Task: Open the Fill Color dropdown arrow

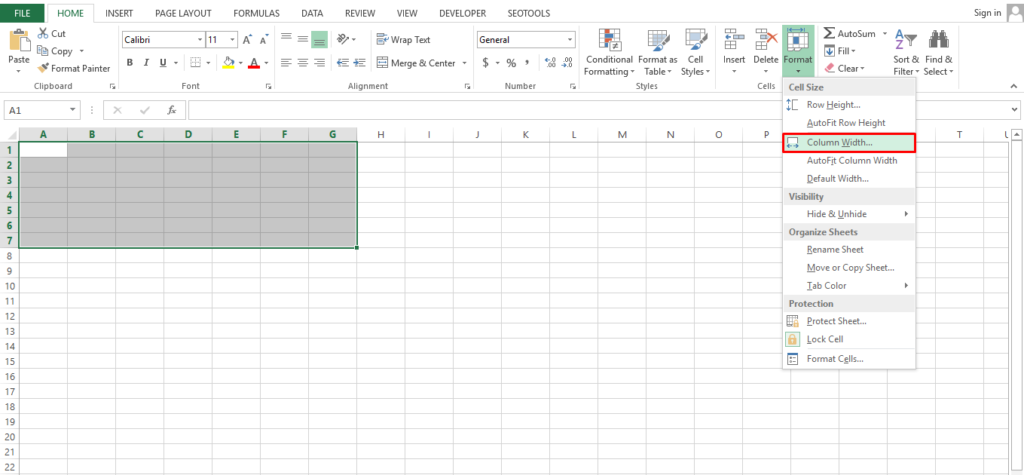Action: [240, 63]
